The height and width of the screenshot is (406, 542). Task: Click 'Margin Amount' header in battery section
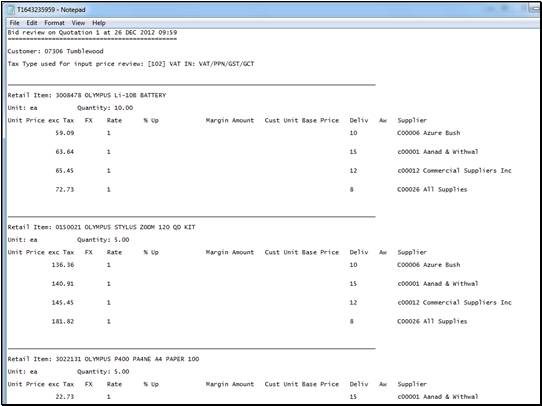tap(230, 120)
